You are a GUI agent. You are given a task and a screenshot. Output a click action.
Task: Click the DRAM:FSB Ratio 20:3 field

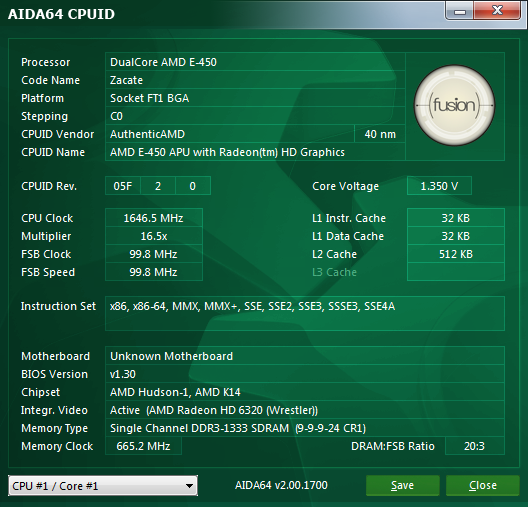[x=474, y=446]
